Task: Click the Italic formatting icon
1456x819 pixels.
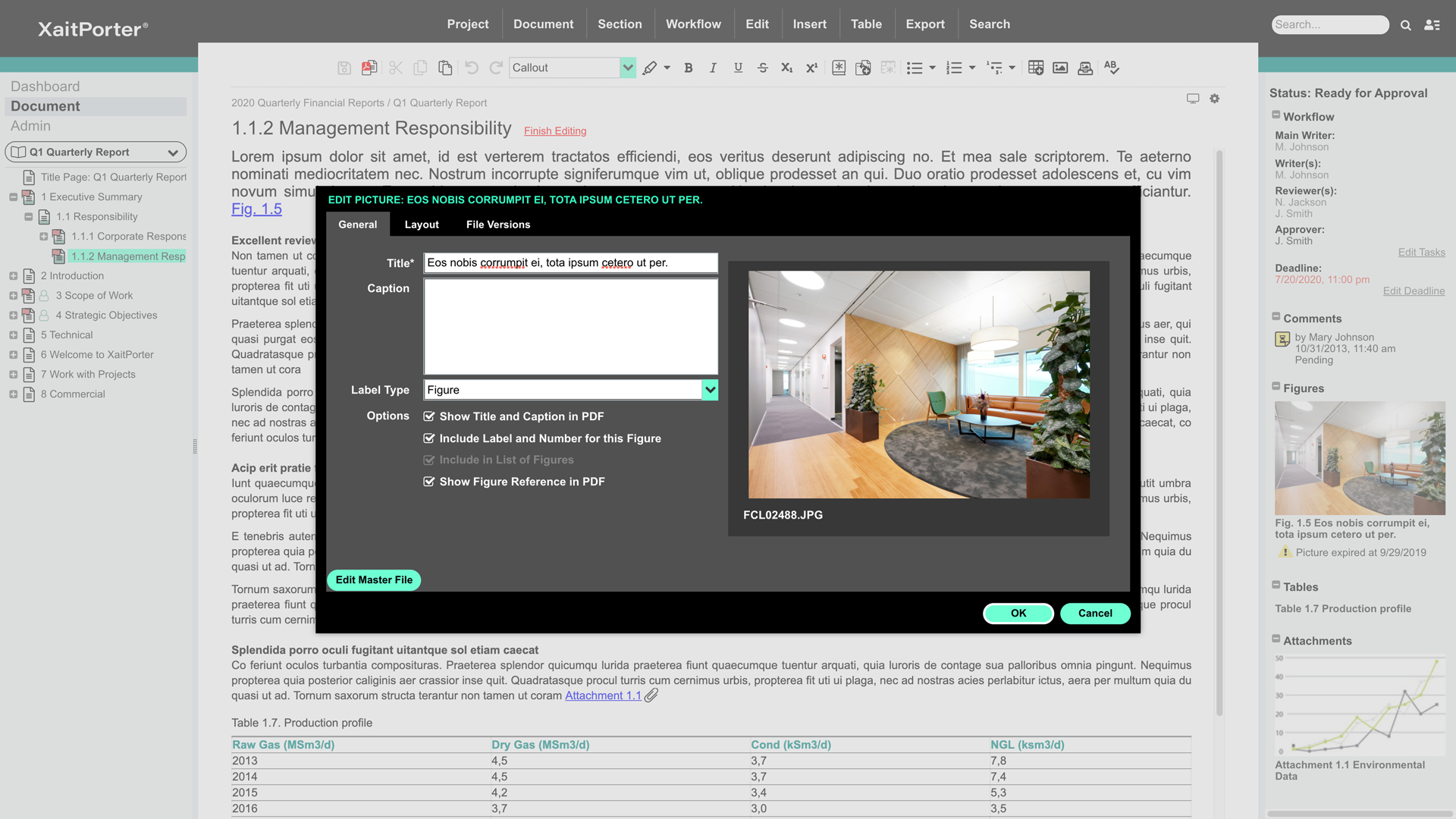Action: (x=713, y=68)
